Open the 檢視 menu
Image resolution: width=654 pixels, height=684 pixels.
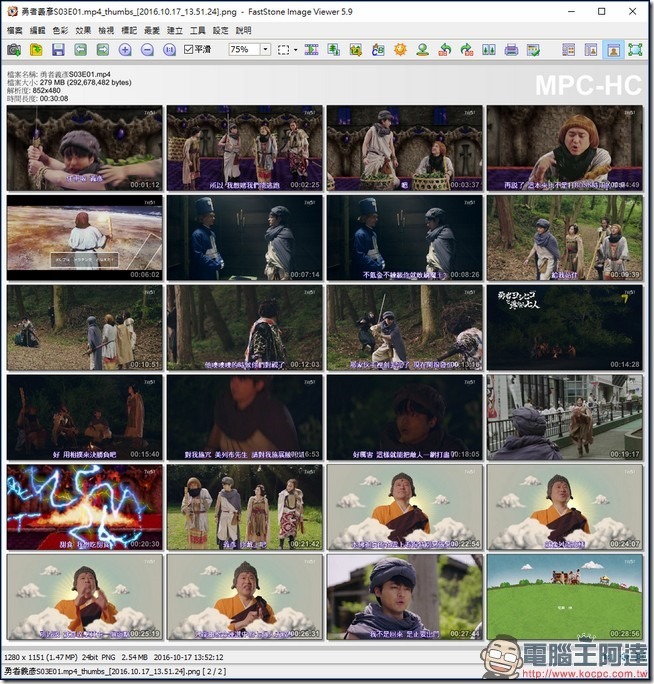coord(106,30)
